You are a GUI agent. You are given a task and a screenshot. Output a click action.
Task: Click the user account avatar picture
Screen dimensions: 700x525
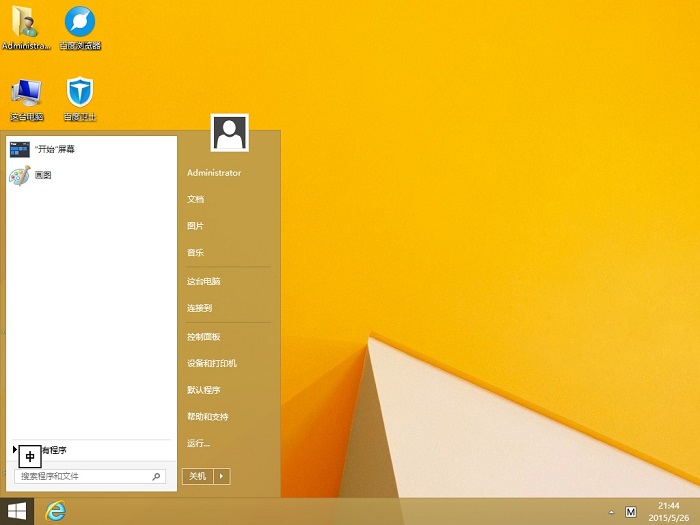[230, 132]
